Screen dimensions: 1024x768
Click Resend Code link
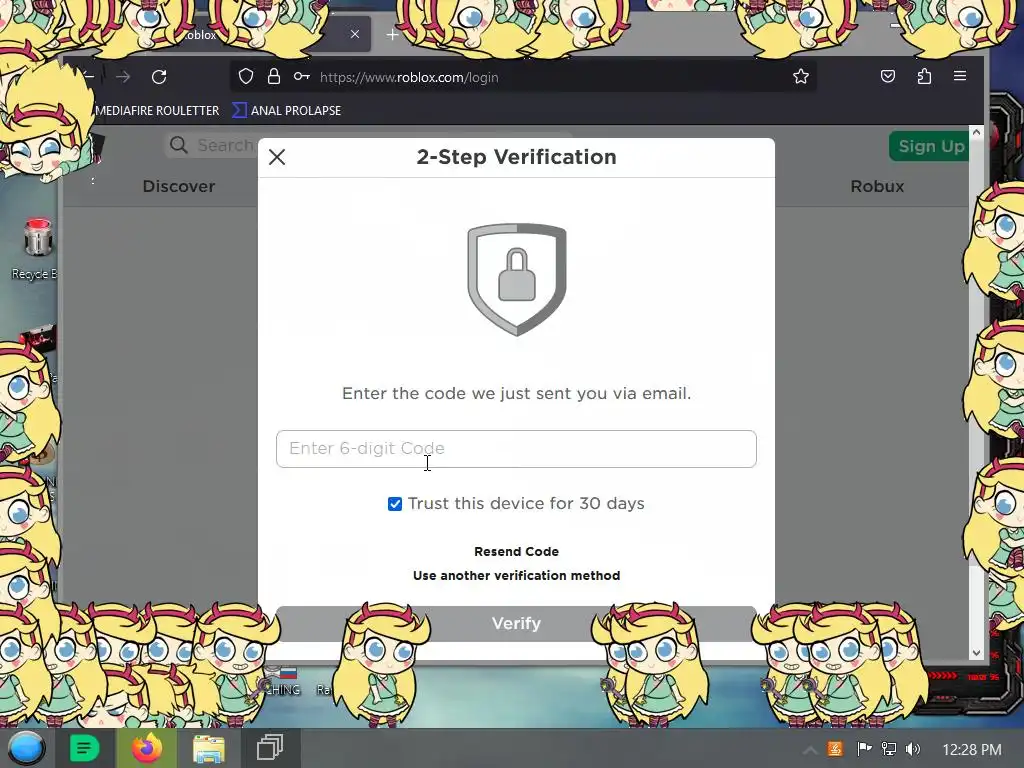(x=516, y=551)
